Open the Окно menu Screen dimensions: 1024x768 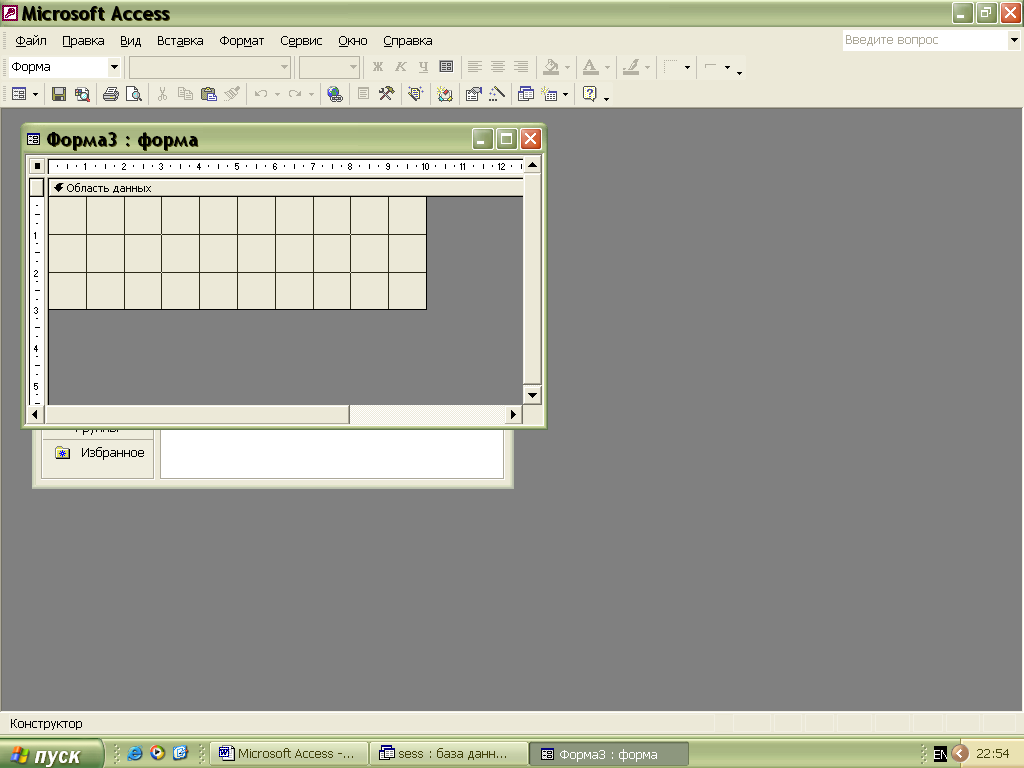[353, 40]
